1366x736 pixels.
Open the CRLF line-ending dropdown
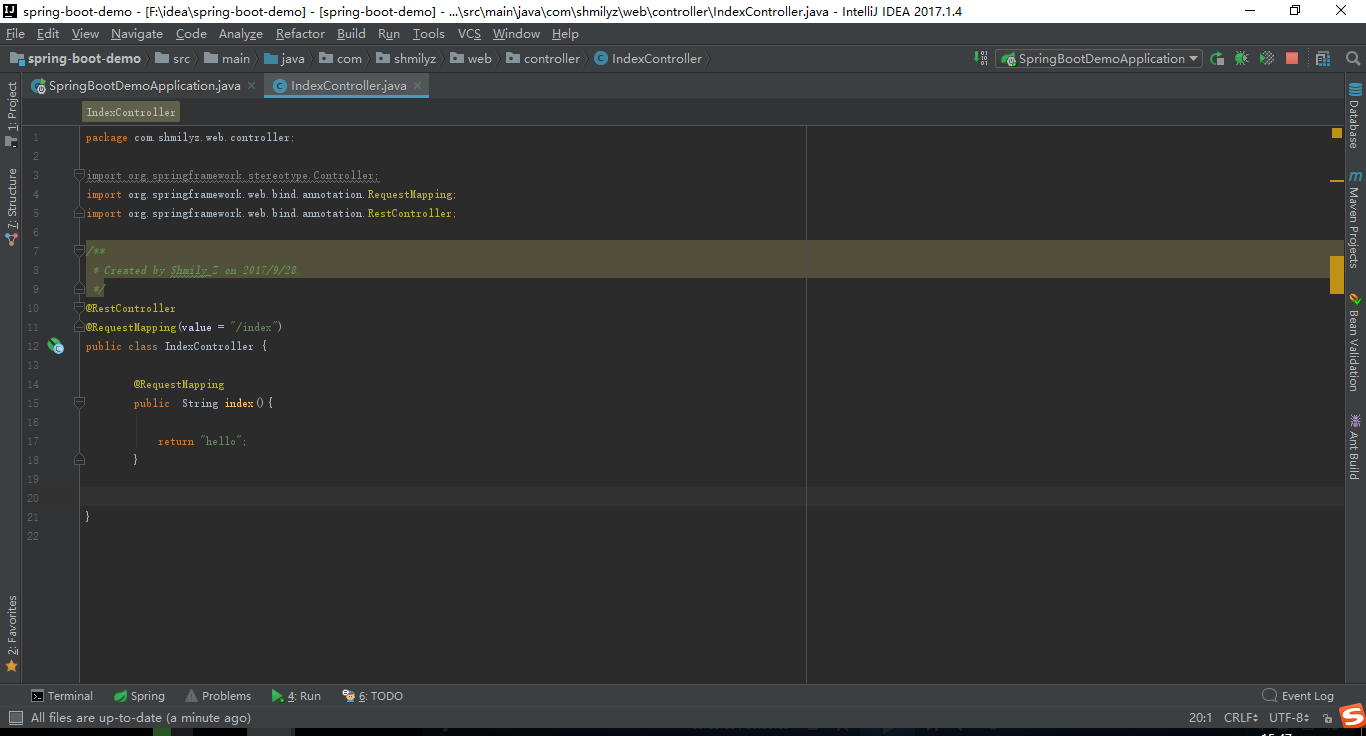pyautogui.click(x=1240, y=717)
